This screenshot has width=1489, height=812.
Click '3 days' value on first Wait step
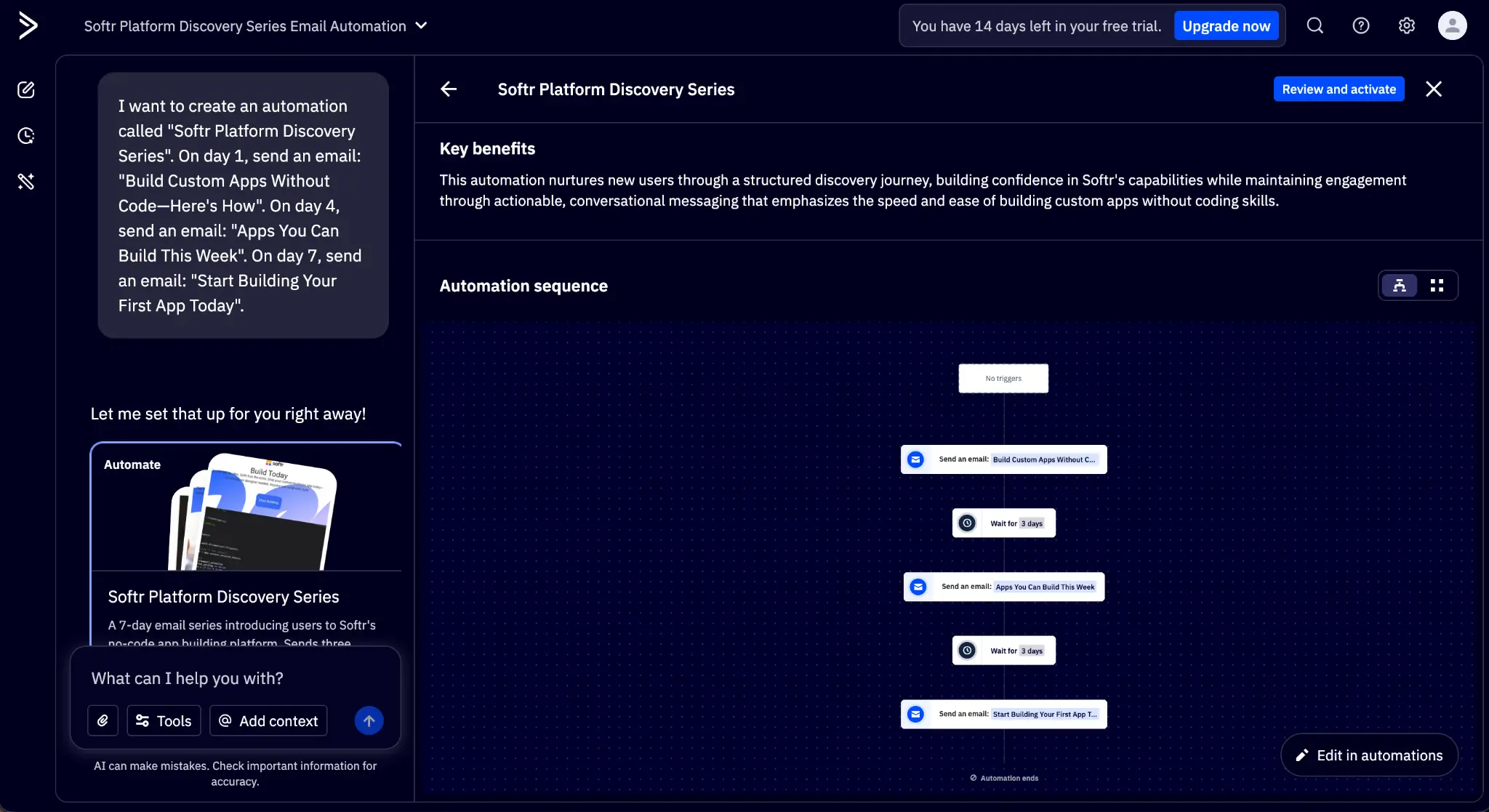click(x=1032, y=523)
